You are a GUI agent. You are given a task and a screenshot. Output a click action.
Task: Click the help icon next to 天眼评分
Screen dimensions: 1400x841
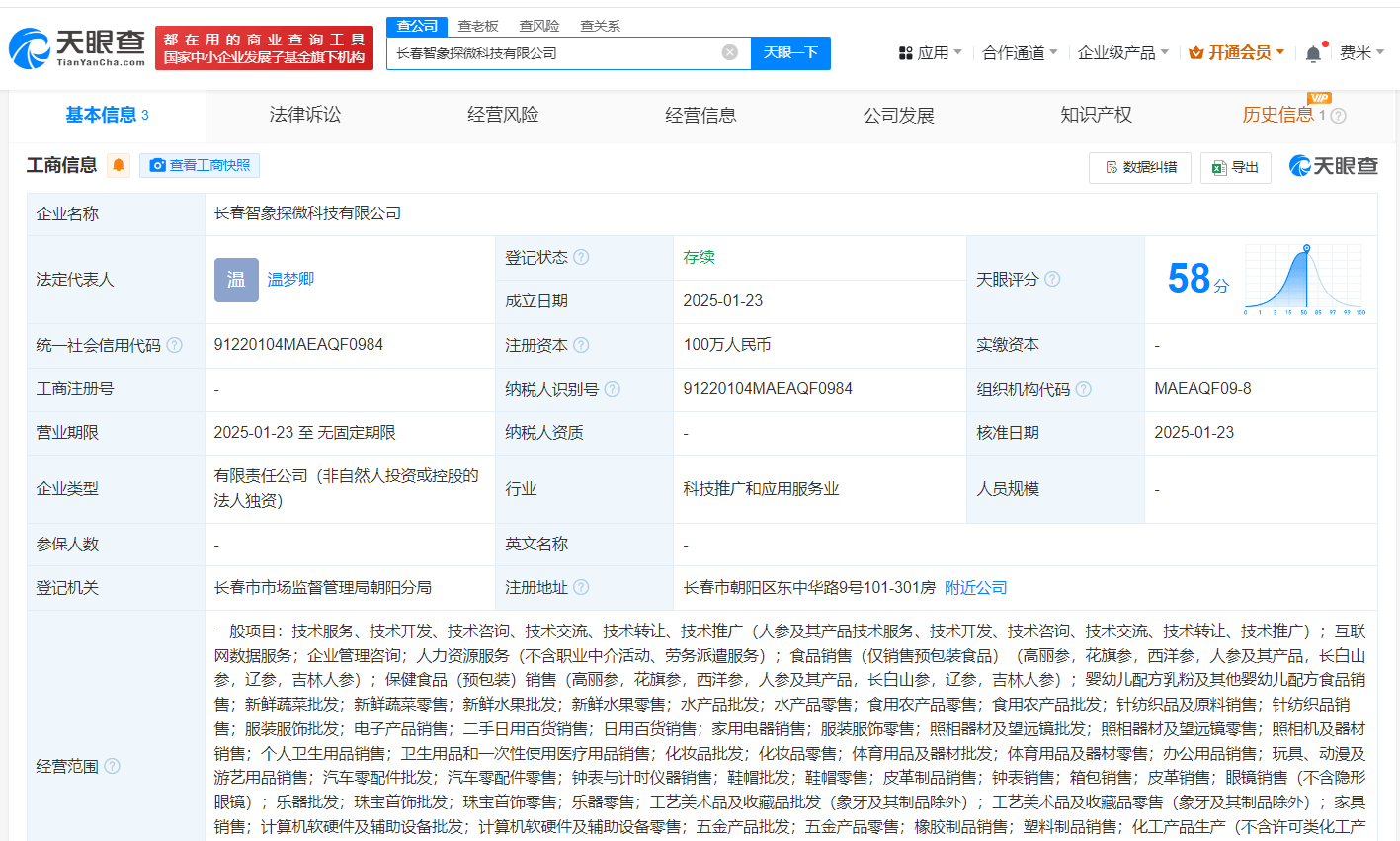(1051, 279)
